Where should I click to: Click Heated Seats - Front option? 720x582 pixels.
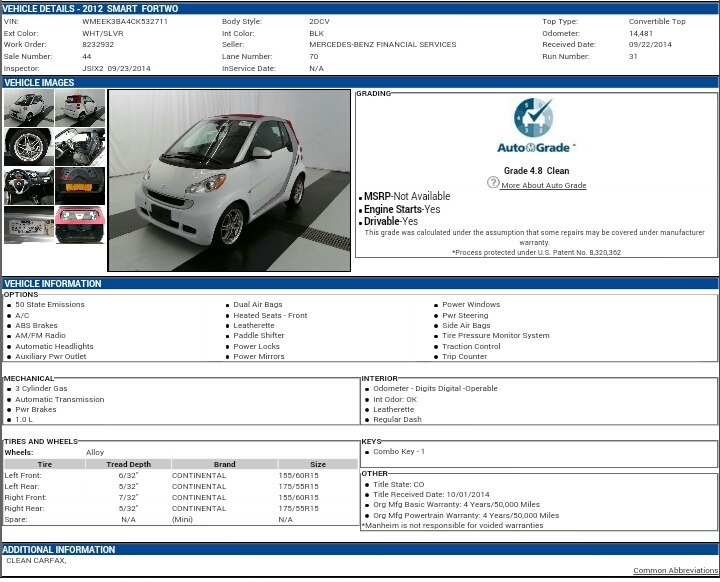pos(270,315)
